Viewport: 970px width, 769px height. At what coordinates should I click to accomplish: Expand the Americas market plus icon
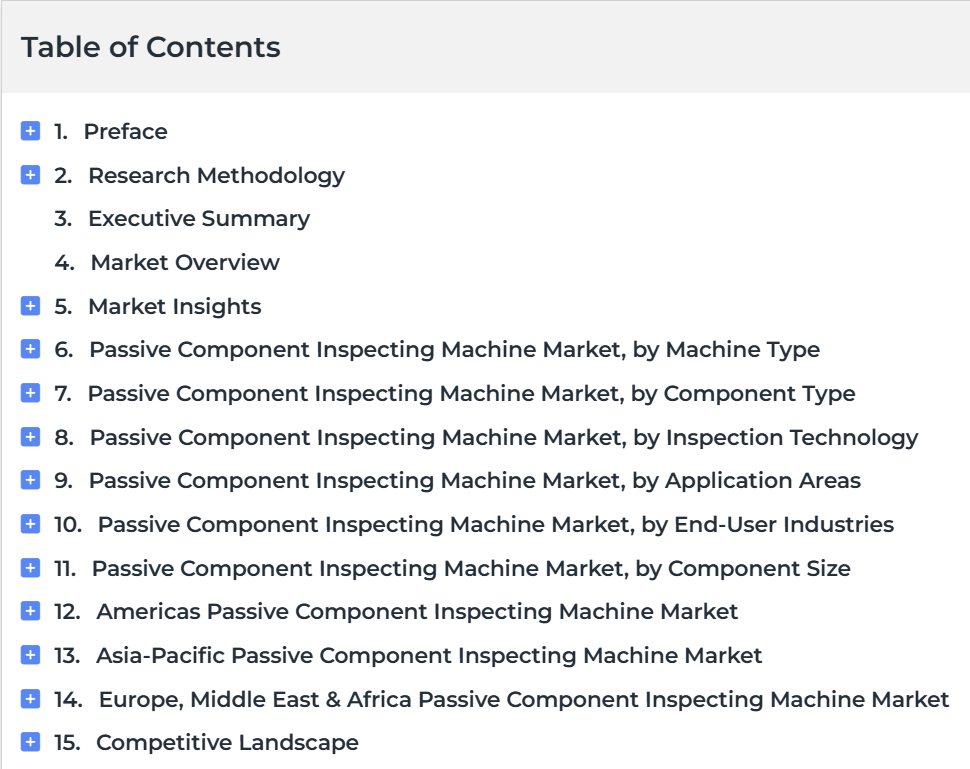coord(30,611)
